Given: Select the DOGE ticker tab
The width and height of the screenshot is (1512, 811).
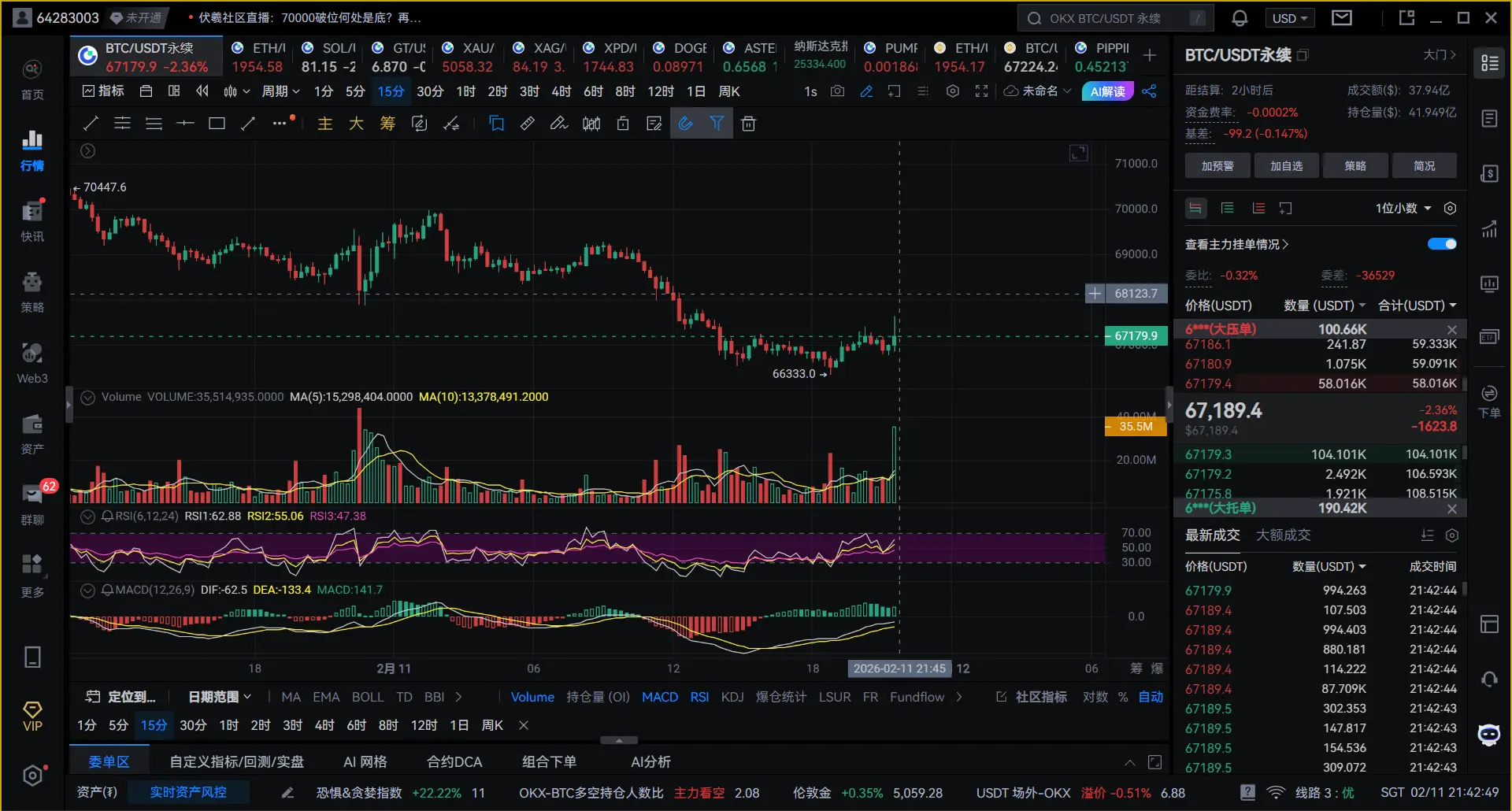Looking at the screenshot, I should [680, 57].
